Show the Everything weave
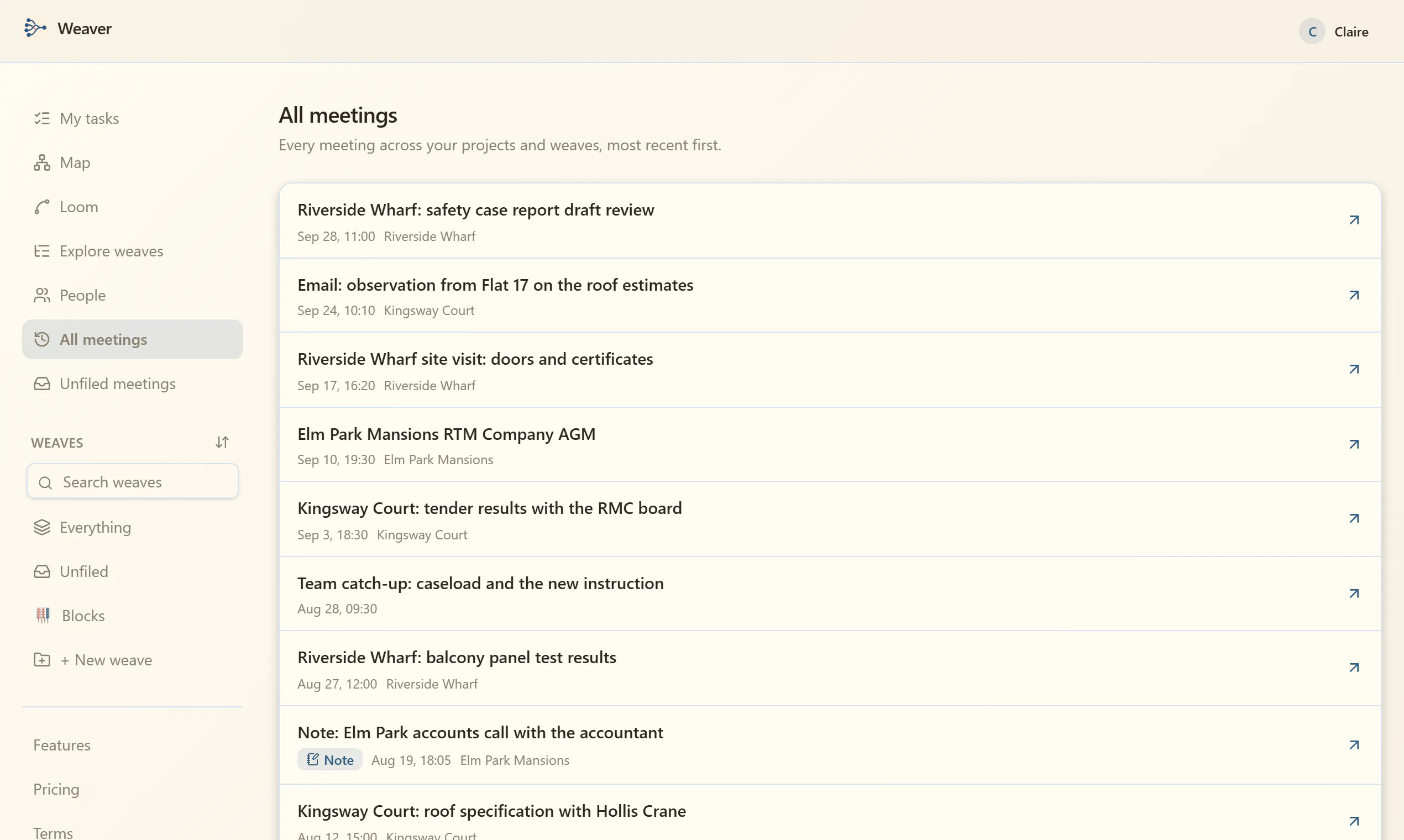 tap(133, 527)
